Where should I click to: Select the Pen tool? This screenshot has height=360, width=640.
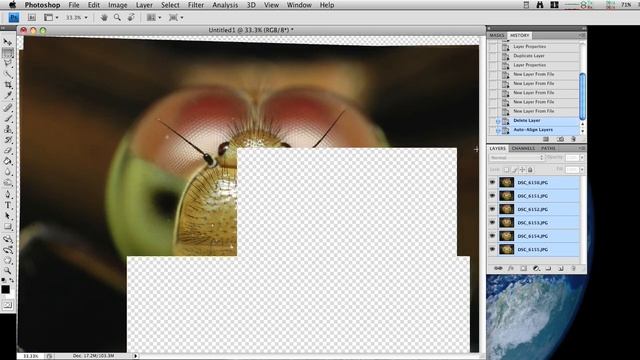pos(7,195)
